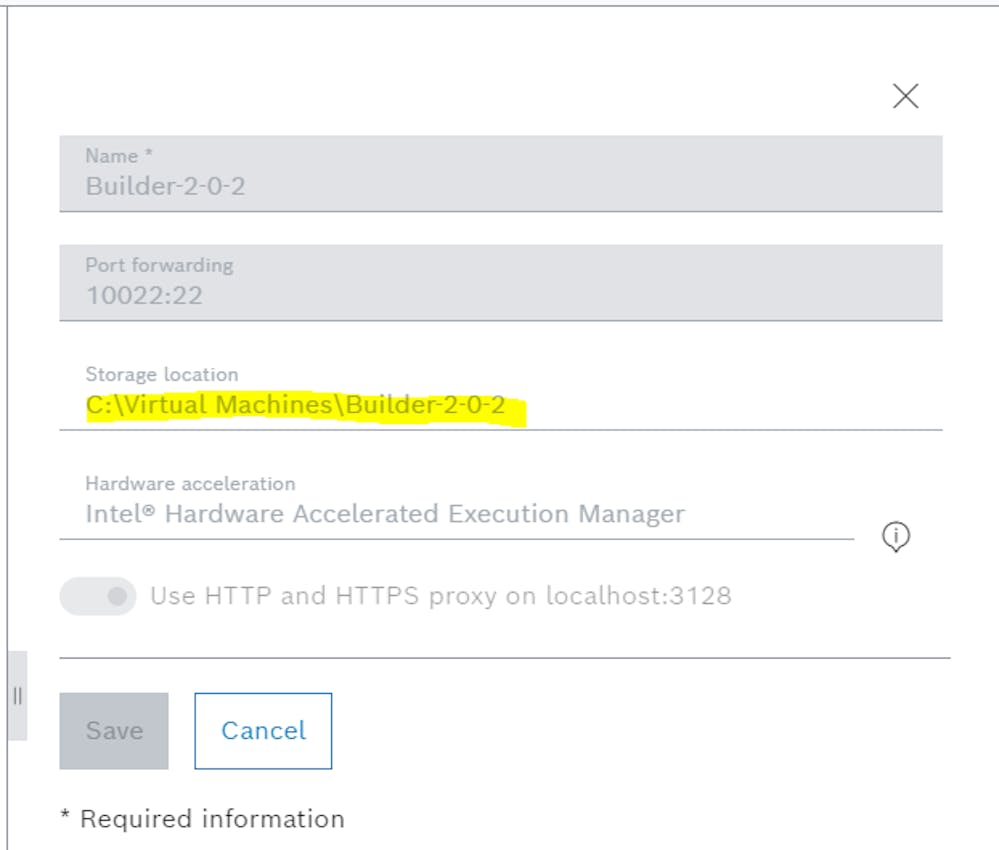Click the 'Hardware acceleration' label text
This screenshot has width=999, height=850.
tap(190, 483)
